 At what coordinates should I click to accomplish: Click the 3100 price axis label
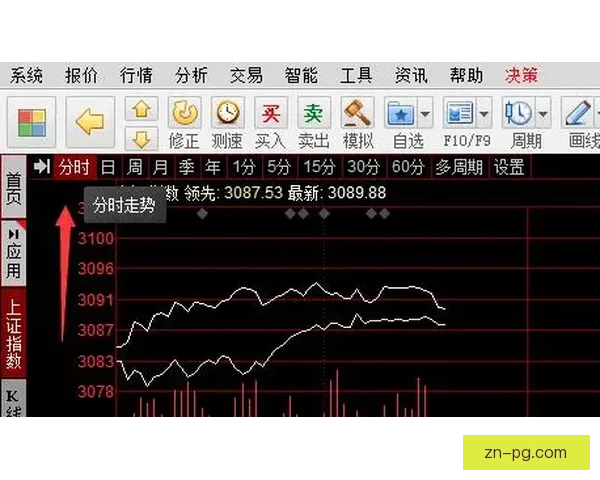coord(96,239)
